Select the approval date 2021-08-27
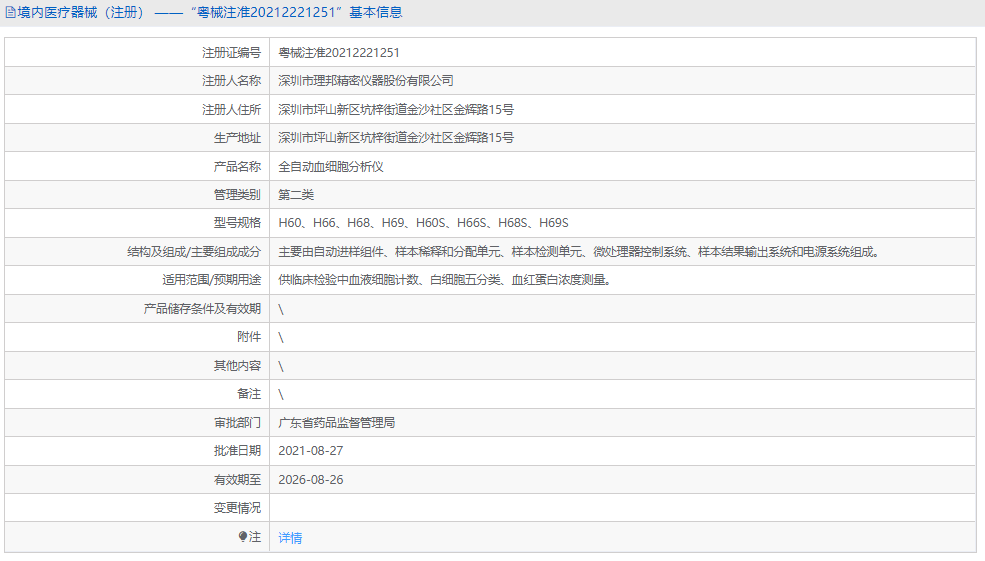 (x=311, y=451)
